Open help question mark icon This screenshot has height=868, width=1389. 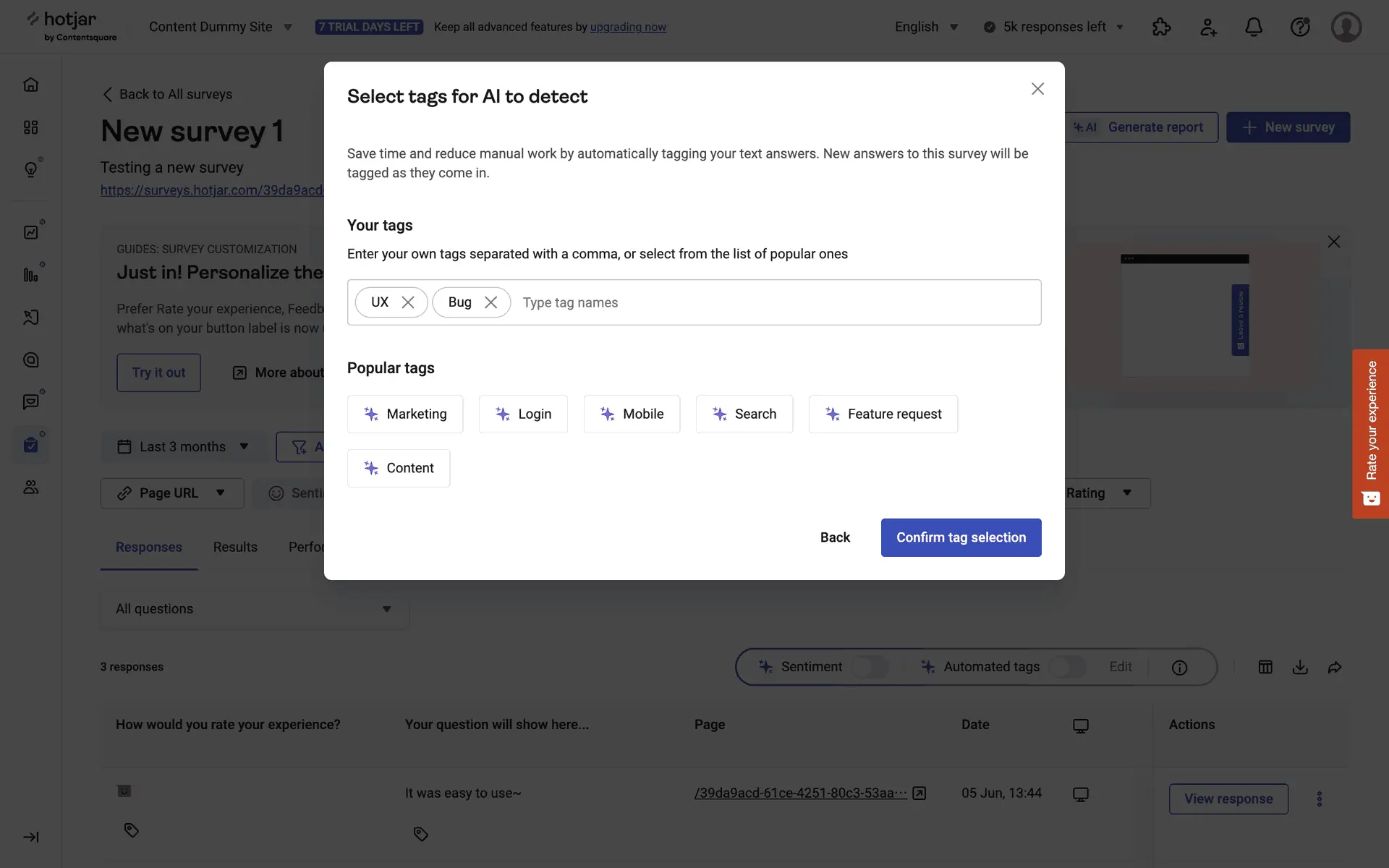point(1299,27)
